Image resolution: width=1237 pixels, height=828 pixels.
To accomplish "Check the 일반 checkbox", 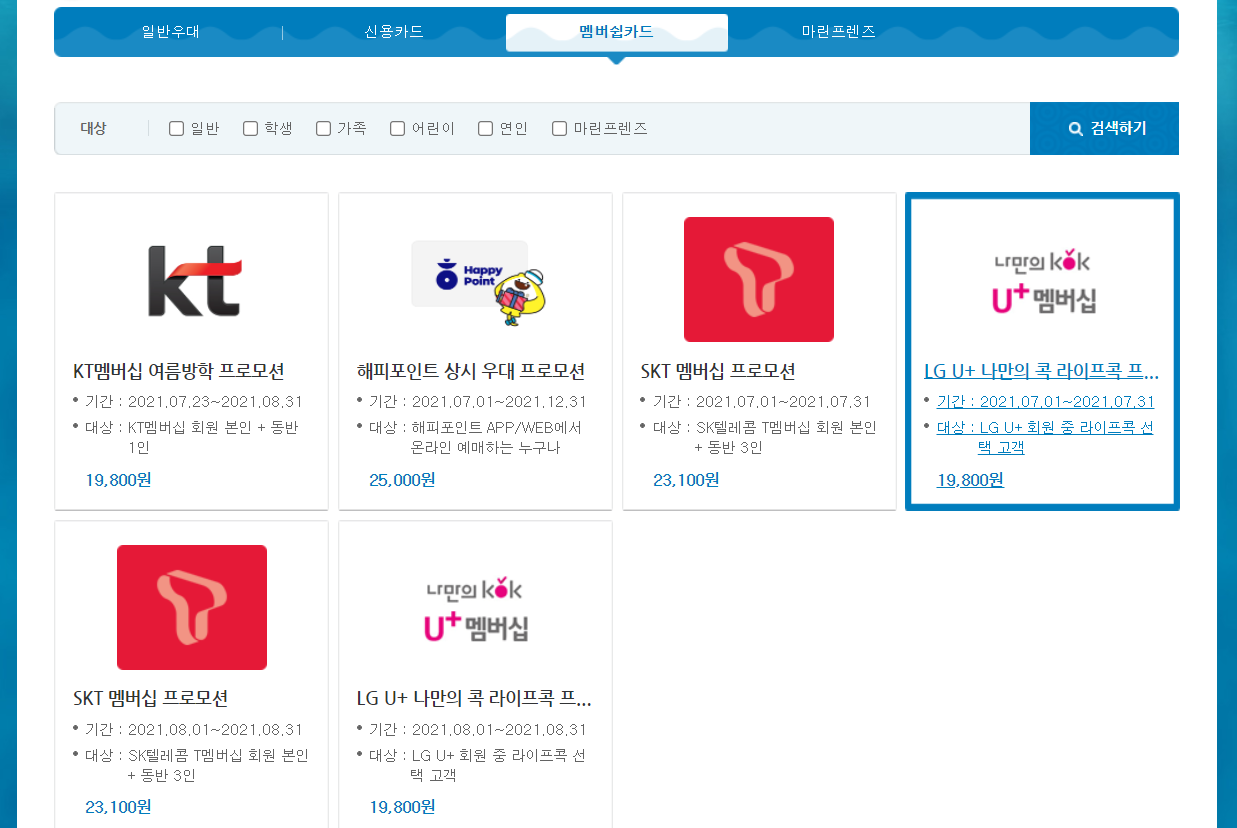I will tap(176, 128).
